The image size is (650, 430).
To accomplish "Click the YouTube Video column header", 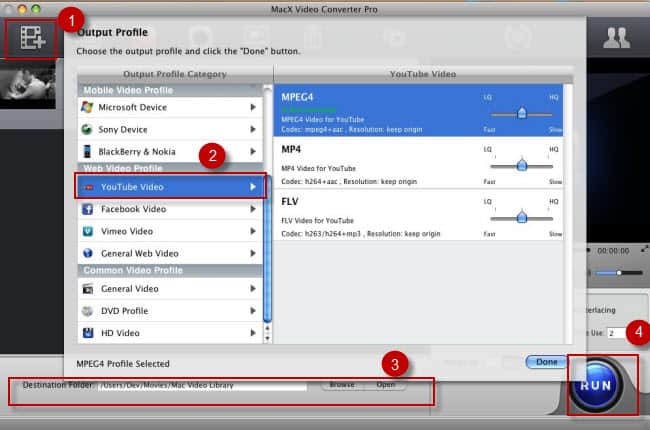I will 423,74.
